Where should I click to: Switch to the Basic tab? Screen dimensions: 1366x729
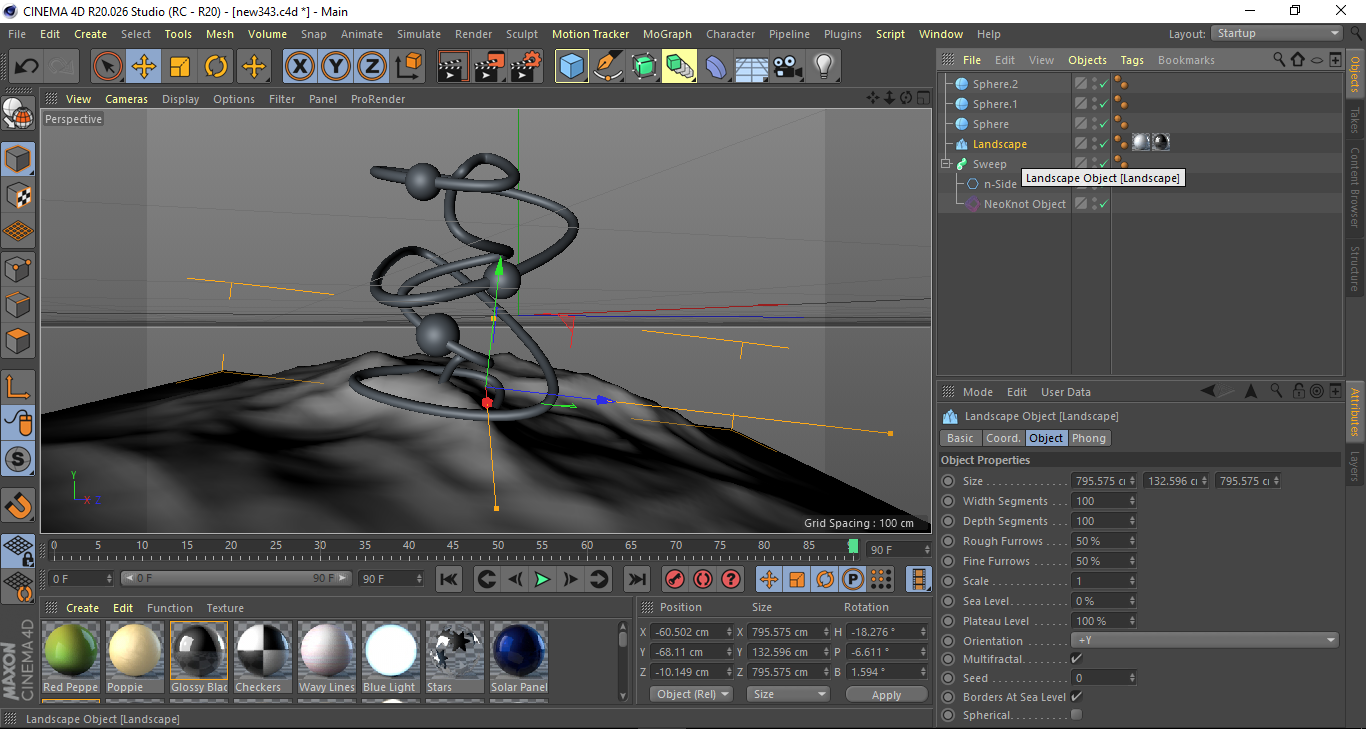point(960,438)
